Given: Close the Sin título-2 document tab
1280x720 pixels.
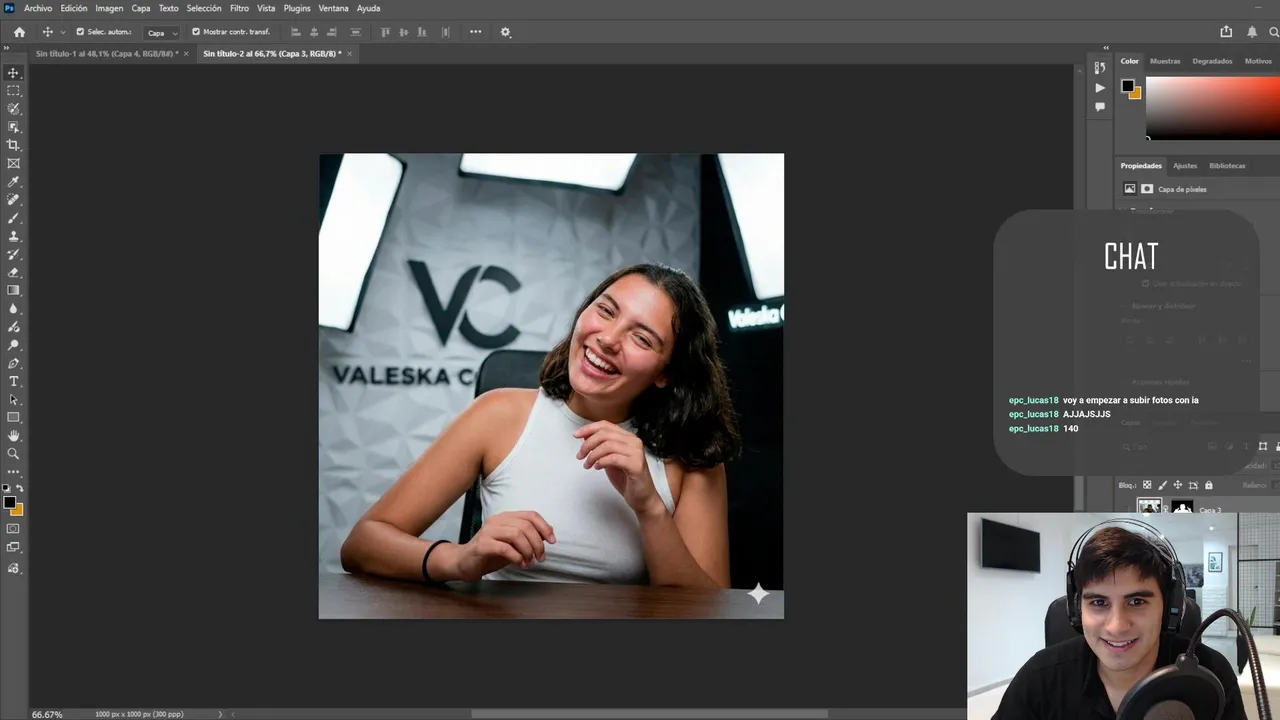Looking at the screenshot, I should pyautogui.click(x=350, y=54).
